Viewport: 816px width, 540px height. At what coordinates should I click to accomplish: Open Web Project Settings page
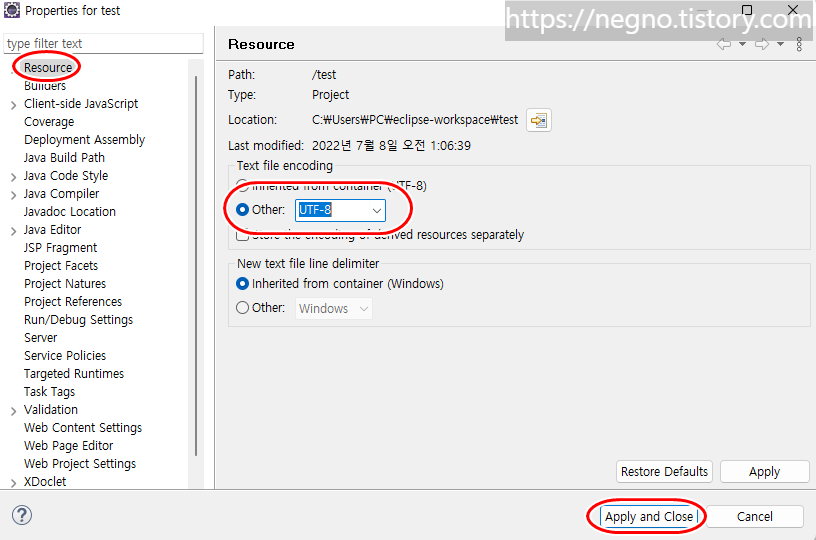coord(80,464)
